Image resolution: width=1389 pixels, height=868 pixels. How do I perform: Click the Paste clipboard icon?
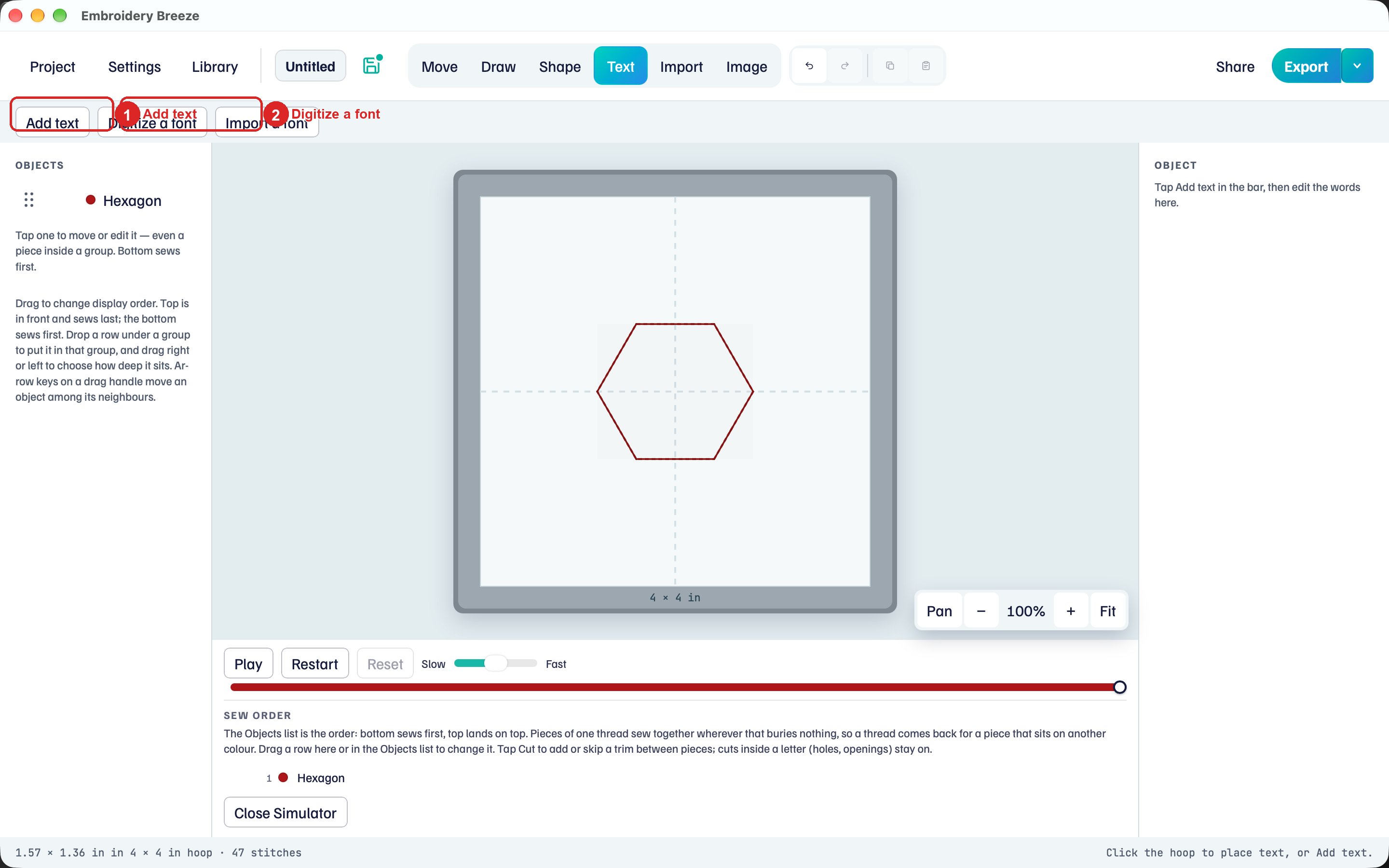pos(926,66)
